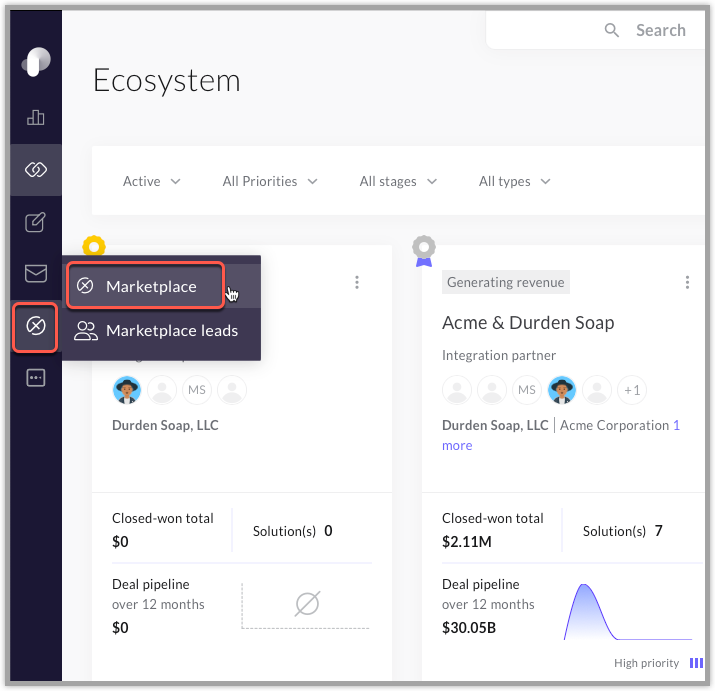The image size is (715, 691).
Task: Click the Acme card deal pipeline chart
Action: 628,612
